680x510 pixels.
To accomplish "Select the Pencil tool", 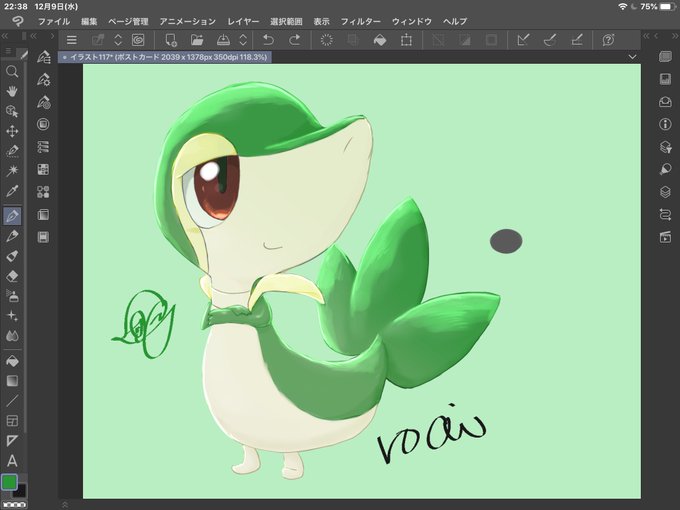I will [x=12, y=235].
